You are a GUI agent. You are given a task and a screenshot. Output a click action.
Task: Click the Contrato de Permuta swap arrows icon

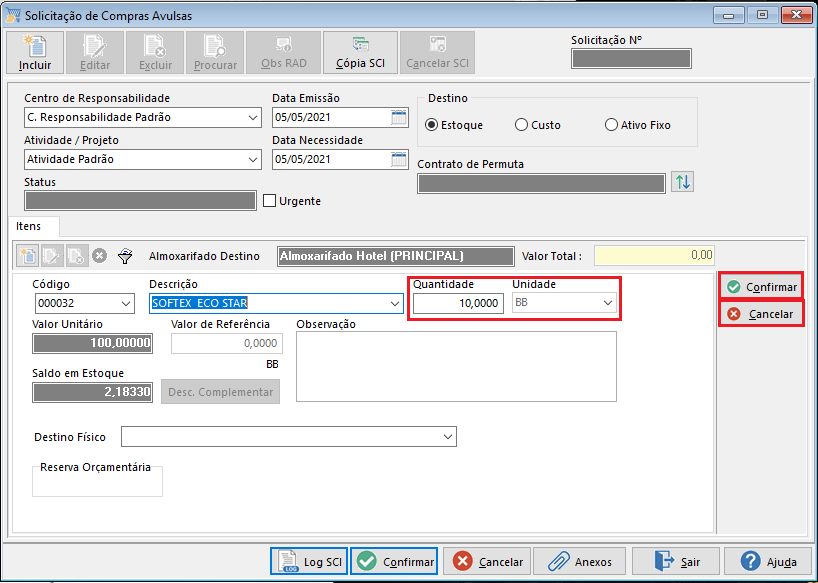pyautogui.click(x=682, y=183)
